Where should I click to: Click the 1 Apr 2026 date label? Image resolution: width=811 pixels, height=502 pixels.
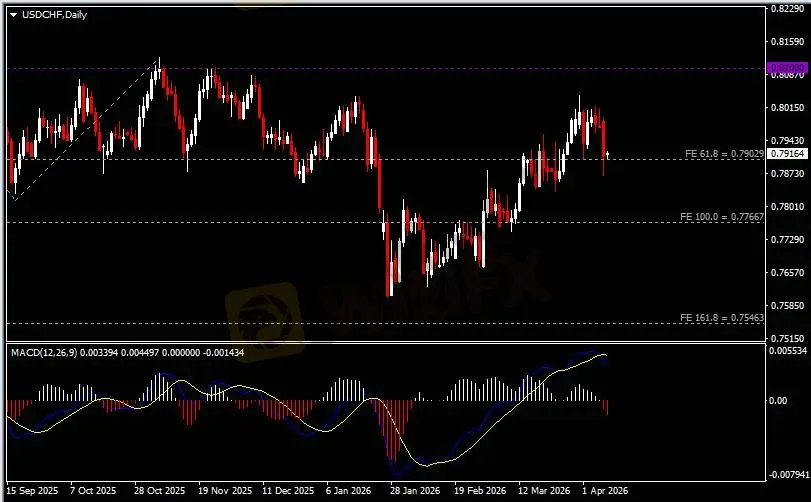pos(604,492)
